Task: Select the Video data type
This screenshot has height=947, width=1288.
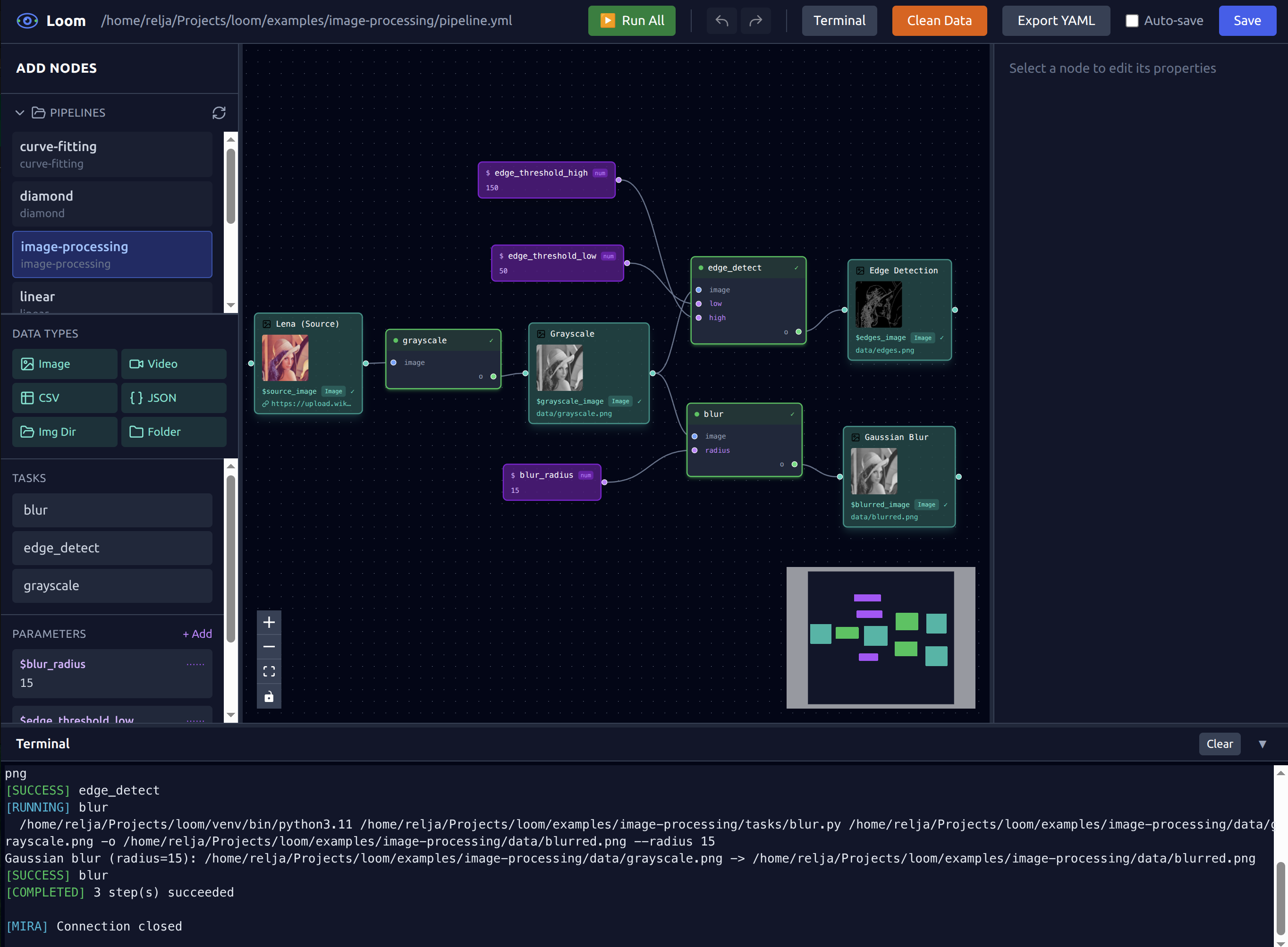Action: [173, 364]
